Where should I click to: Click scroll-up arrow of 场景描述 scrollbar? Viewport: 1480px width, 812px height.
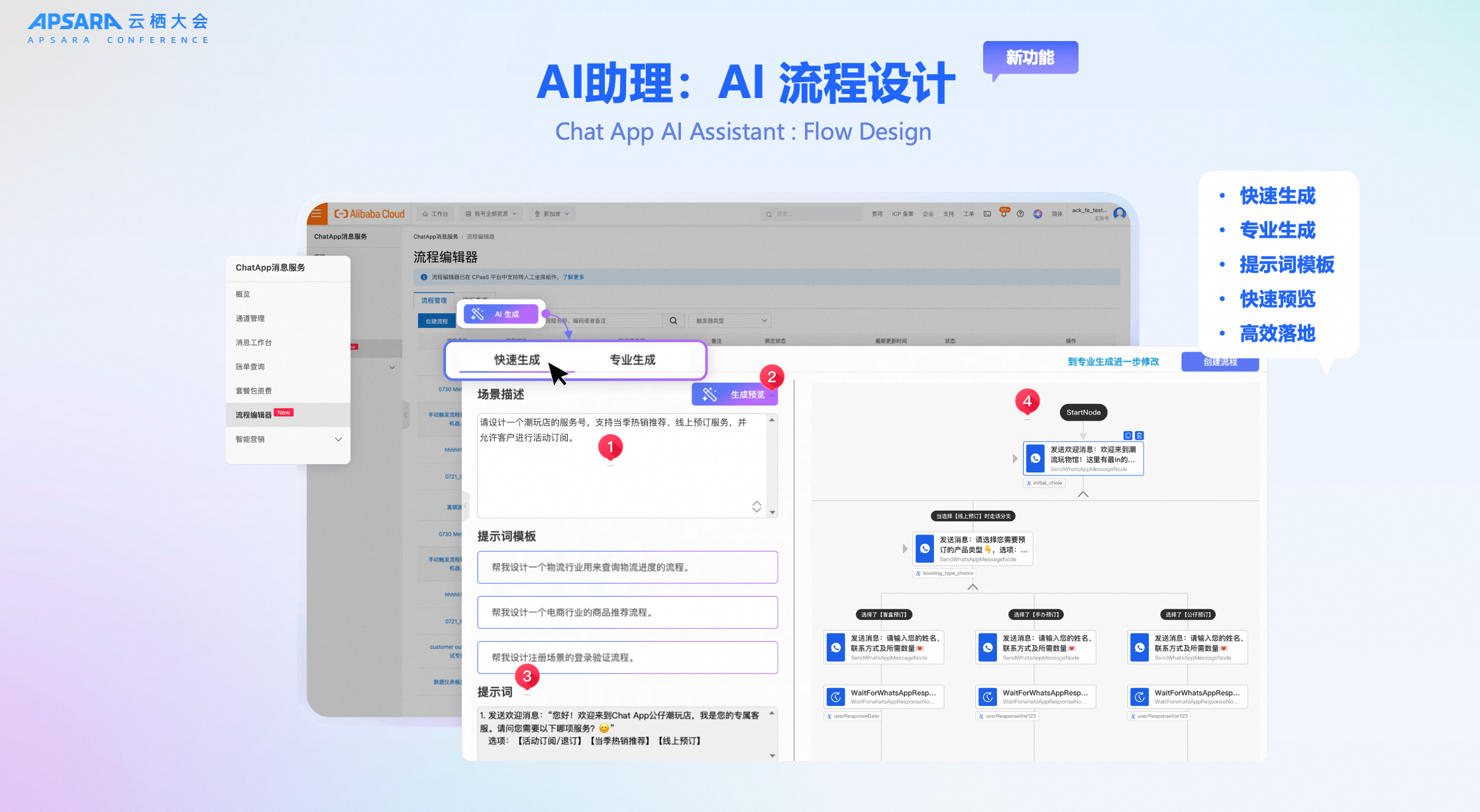click(772, 420)
